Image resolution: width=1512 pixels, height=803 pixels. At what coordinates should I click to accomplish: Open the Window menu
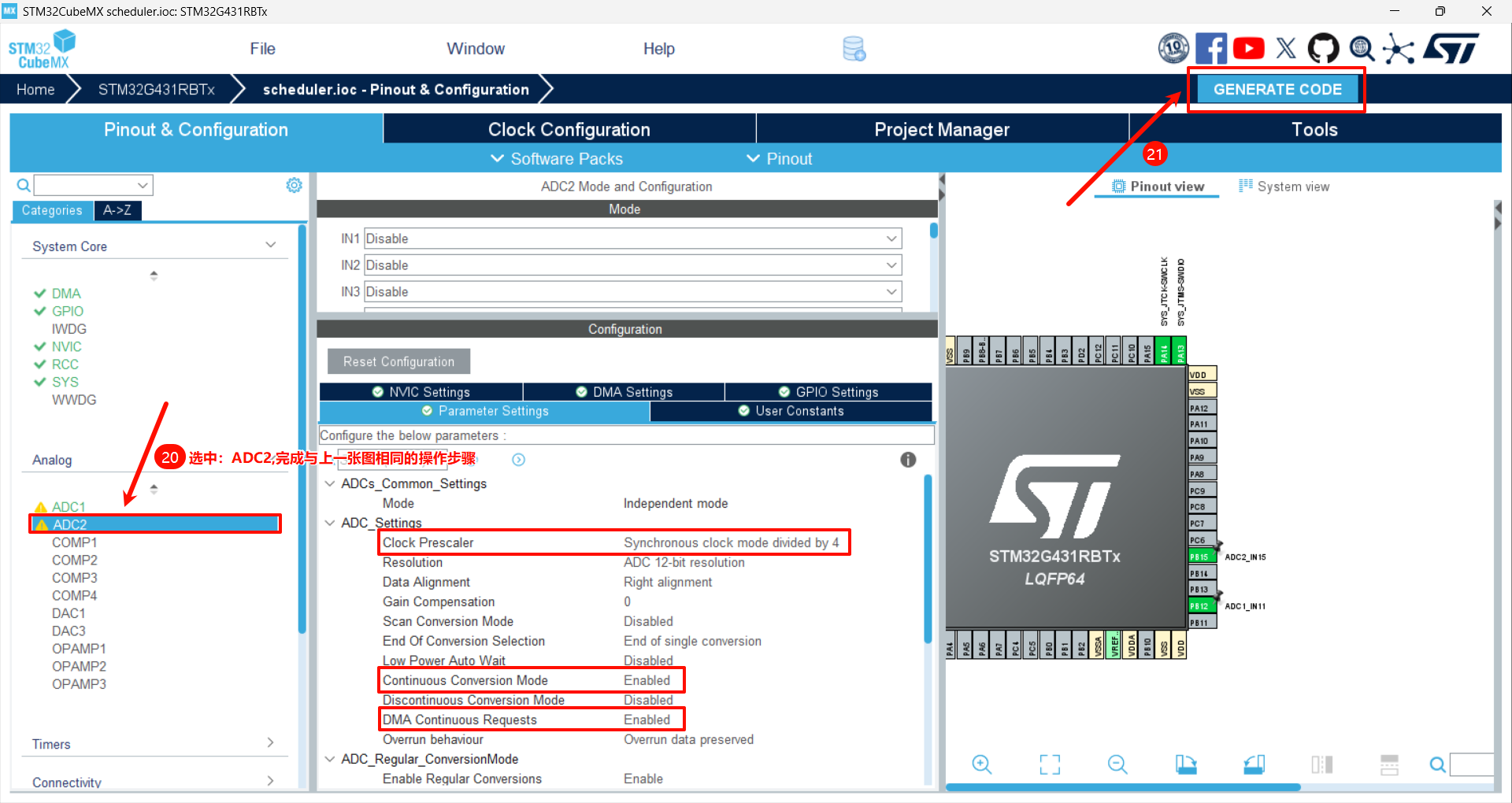coord(476,49)
